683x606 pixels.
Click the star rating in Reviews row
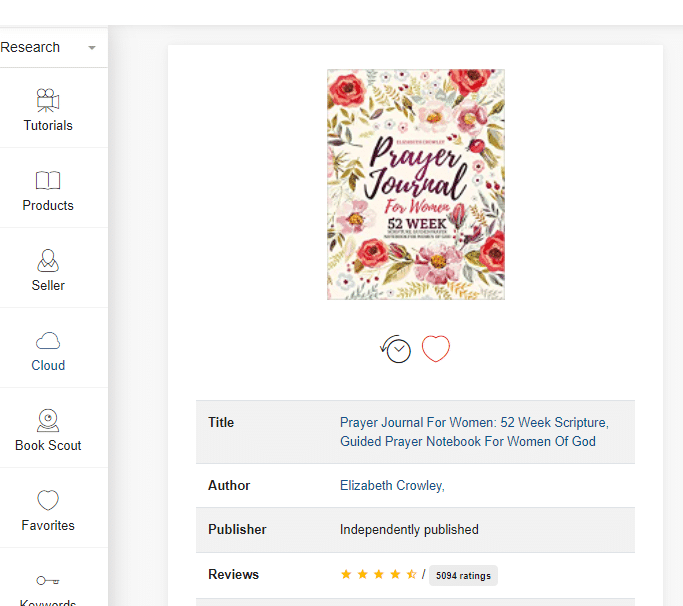[x=379, y=574]
